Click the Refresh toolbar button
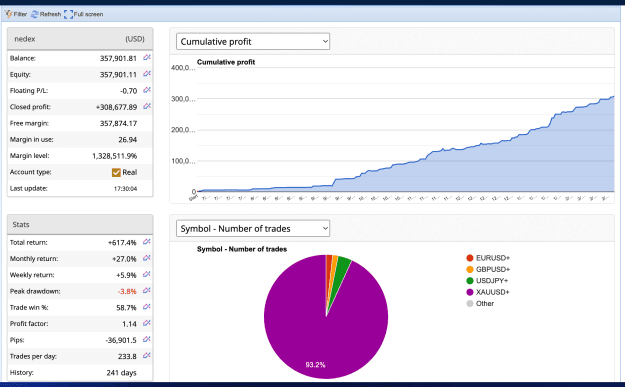The image size is (625, 387). pos(46,14)
